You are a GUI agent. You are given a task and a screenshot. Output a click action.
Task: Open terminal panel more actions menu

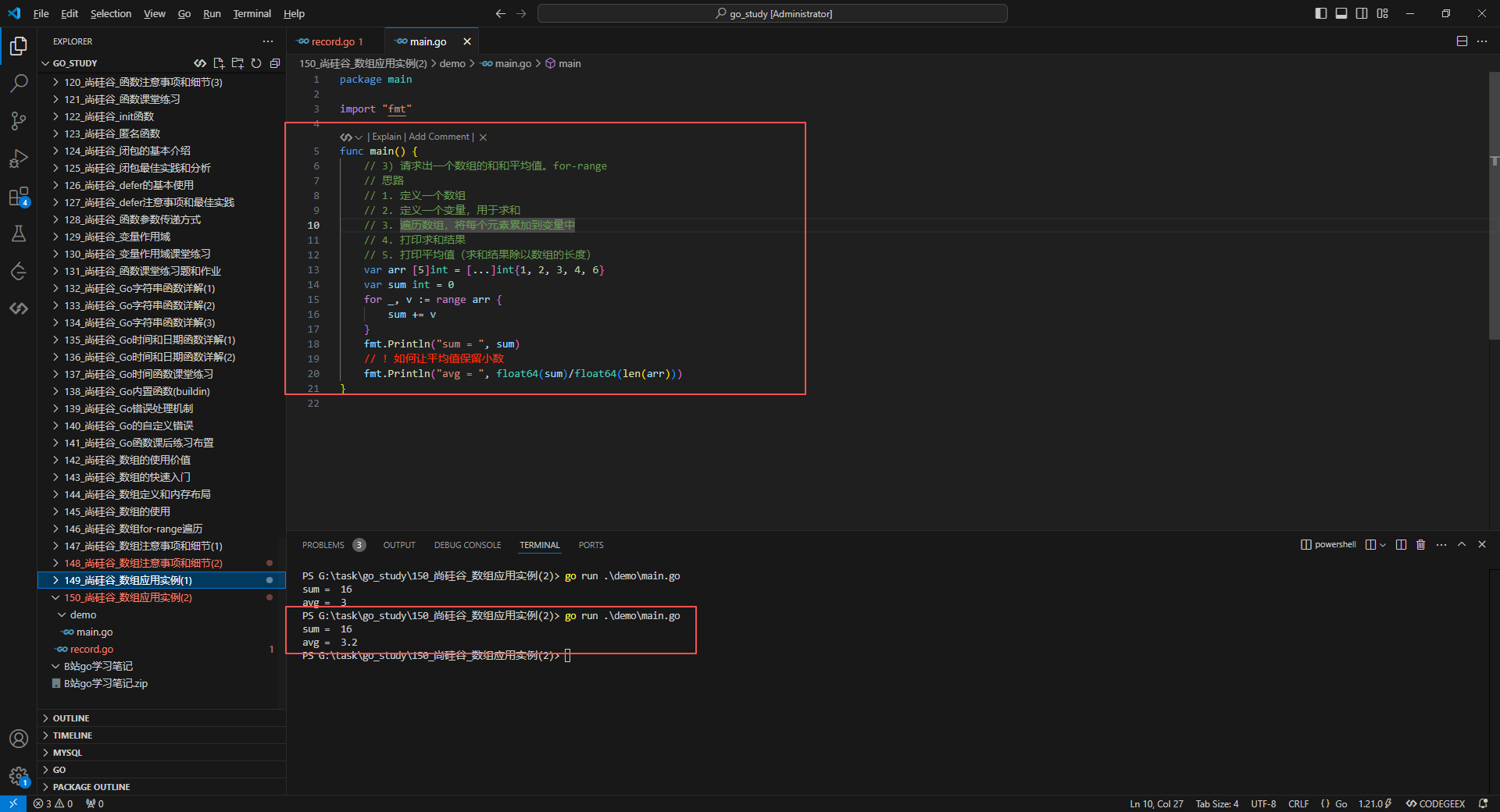tap(1441, 545)
